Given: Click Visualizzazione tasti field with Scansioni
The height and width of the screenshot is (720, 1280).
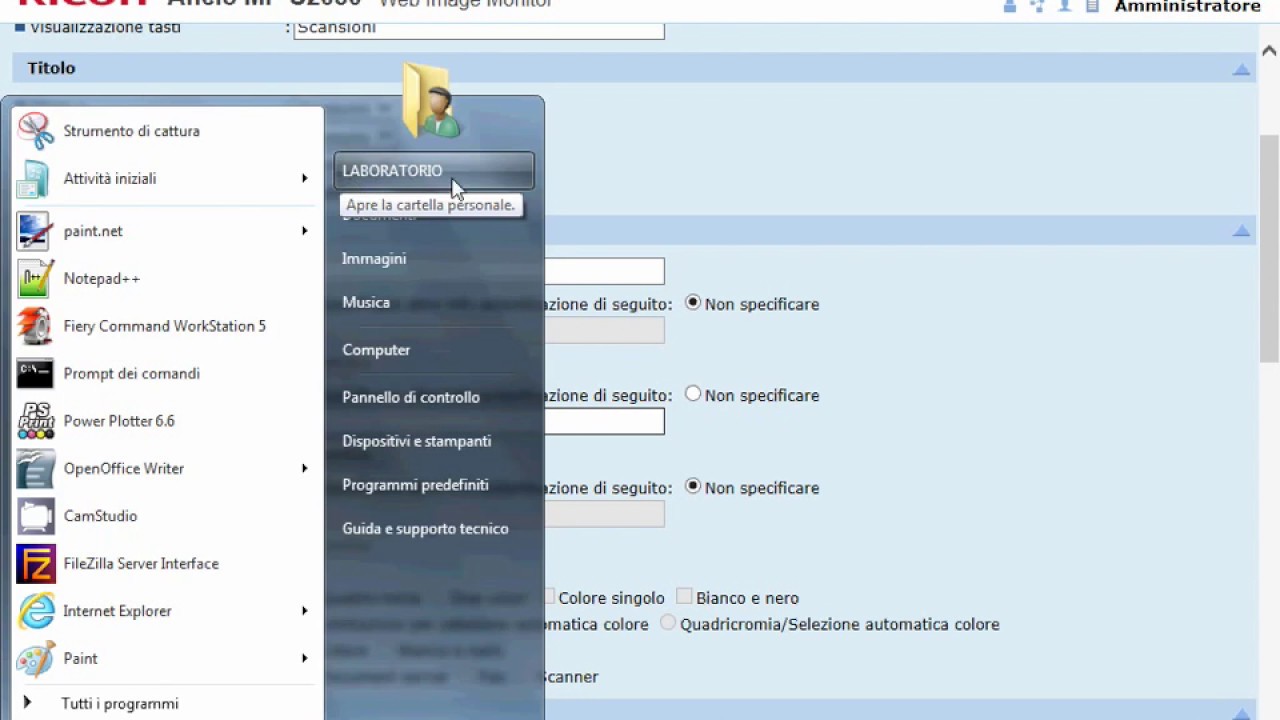Looking at the screenshot, I should [x=479, y=28].
